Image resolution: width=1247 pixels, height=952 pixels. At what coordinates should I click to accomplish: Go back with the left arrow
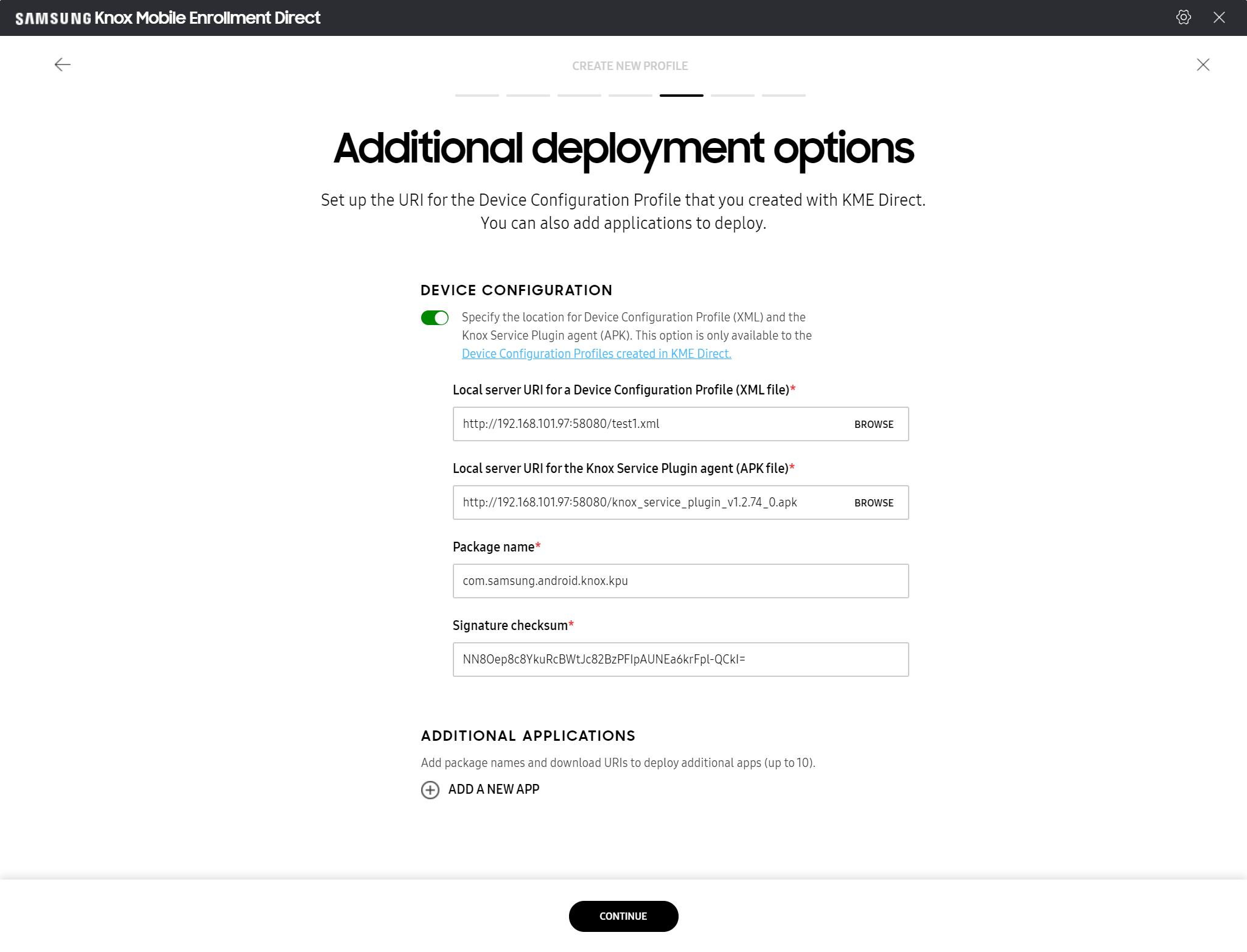[62, 65]
